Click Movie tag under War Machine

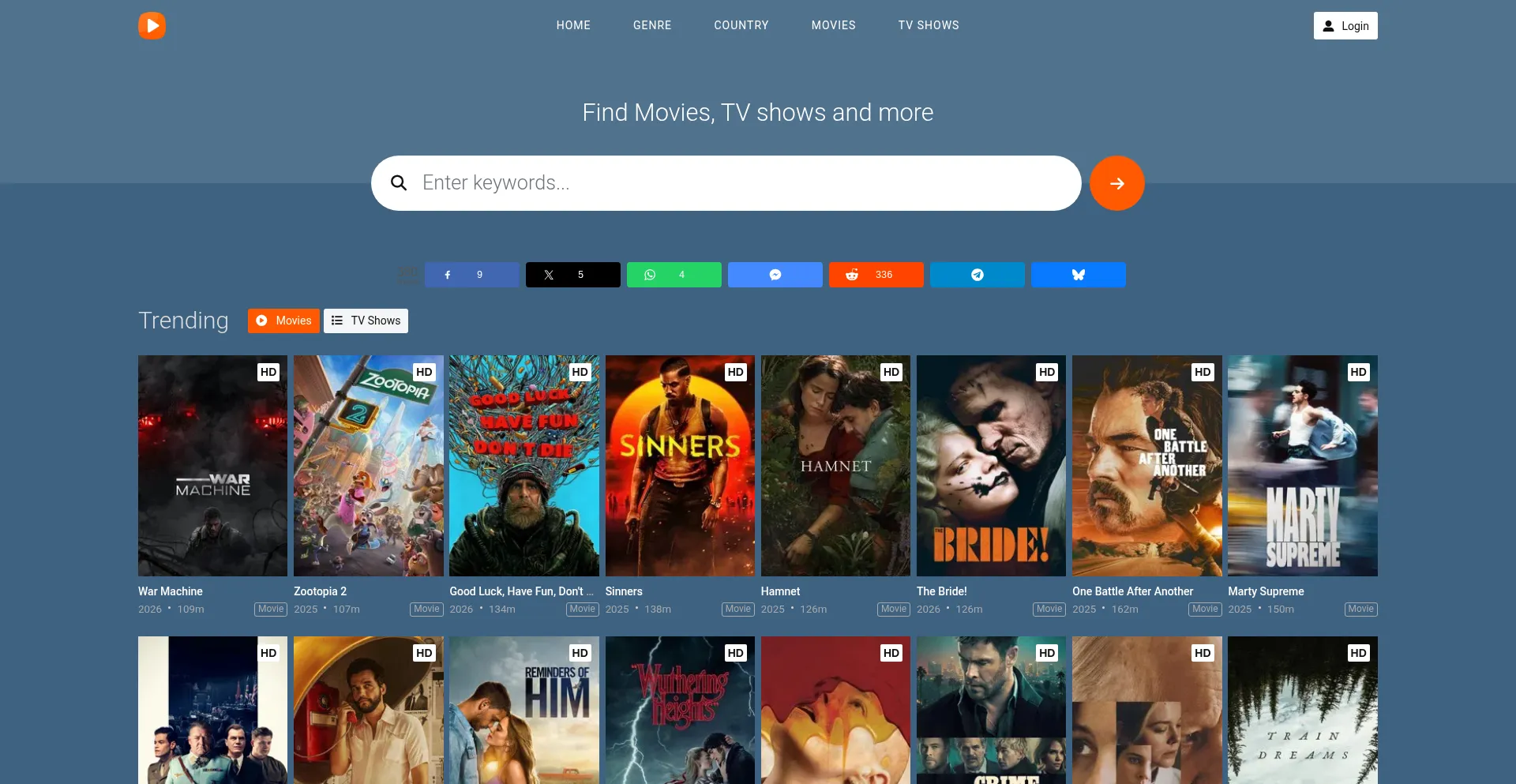[x=271, y=610]
